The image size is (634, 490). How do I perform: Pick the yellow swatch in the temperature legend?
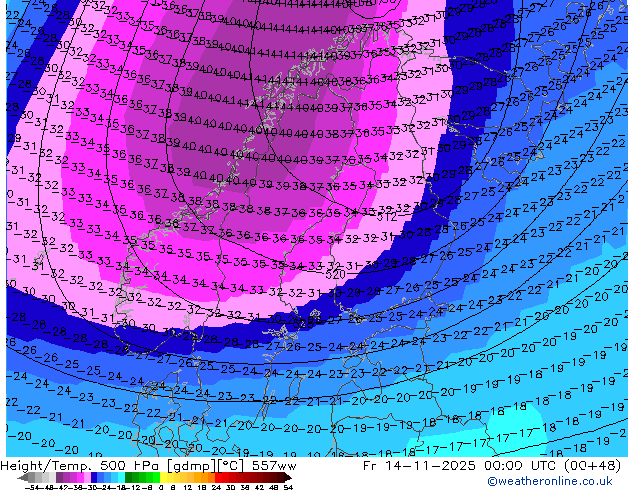[x=164, y=478]
